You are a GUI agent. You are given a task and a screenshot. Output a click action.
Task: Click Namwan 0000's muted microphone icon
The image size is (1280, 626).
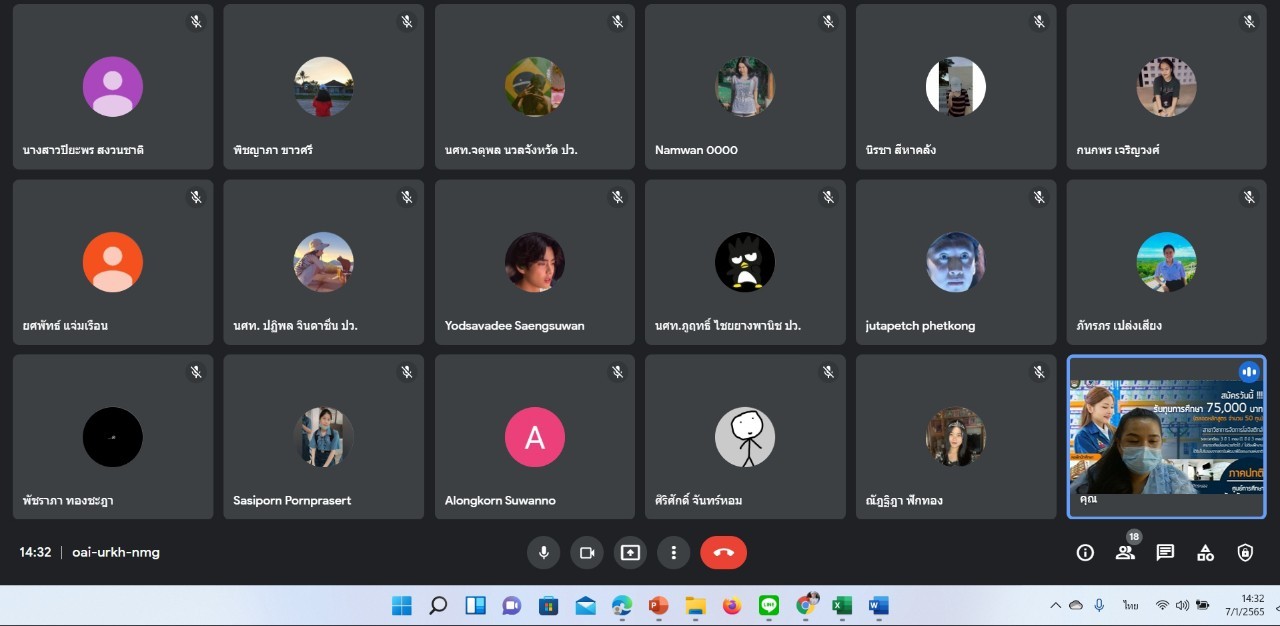(828, 21)
